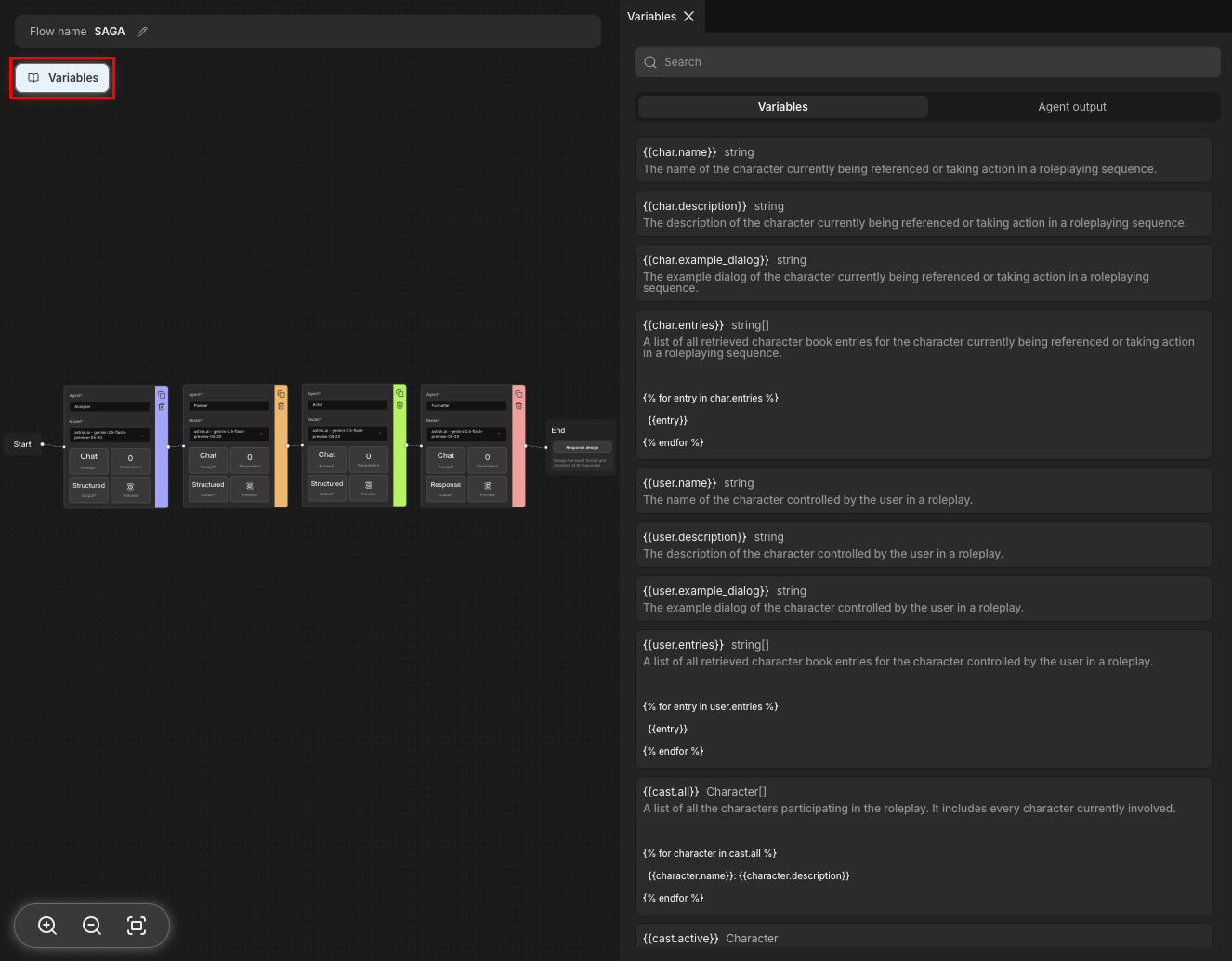Edit the Formatter agent name field
The image size is (1232, 961).
coord(467,406)
